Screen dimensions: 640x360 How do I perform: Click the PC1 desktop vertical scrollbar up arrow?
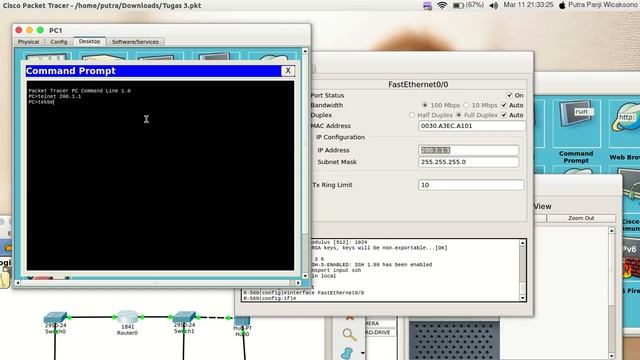pos(304,51)
